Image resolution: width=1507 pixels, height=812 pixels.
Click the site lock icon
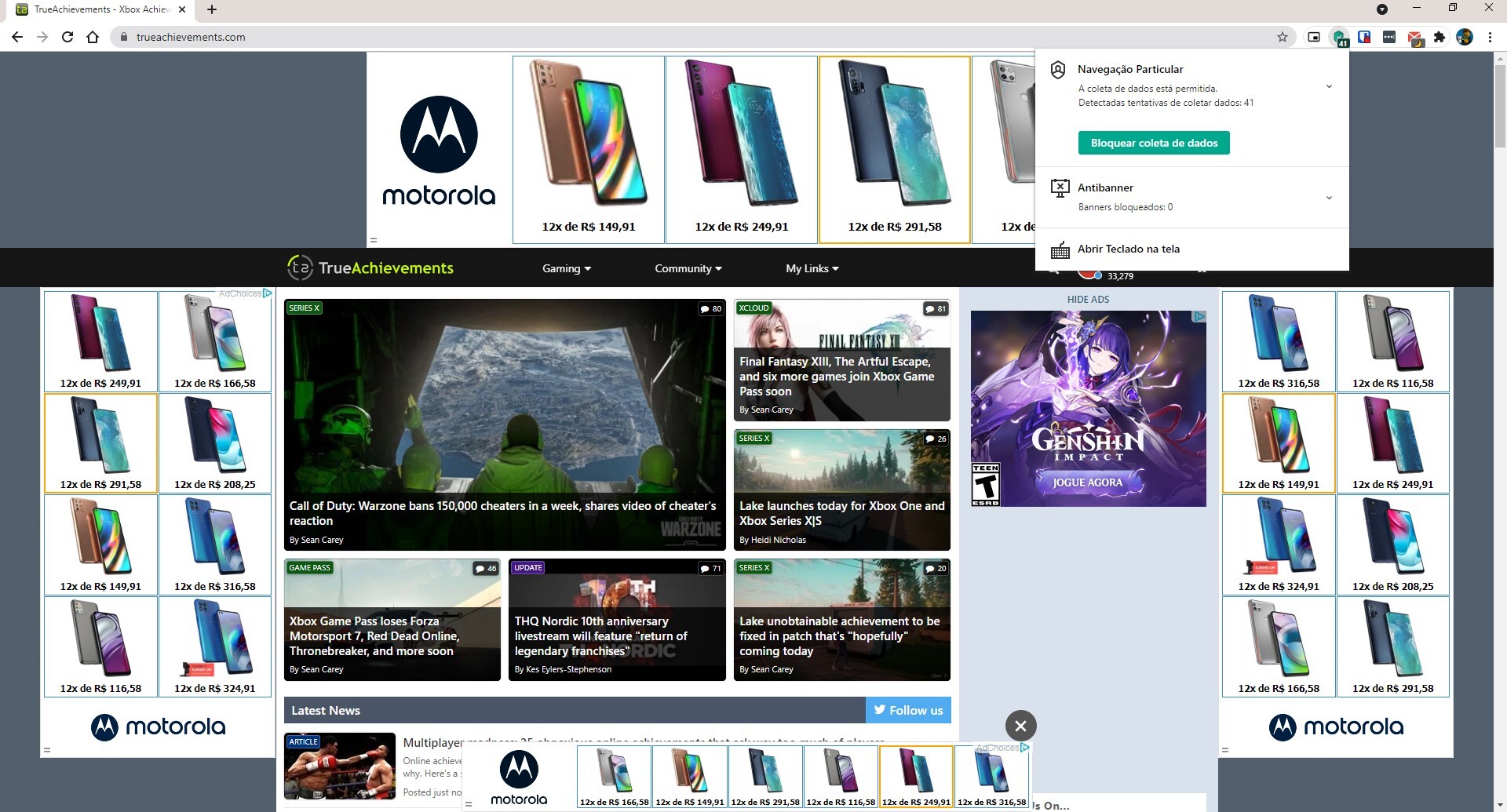123,37
